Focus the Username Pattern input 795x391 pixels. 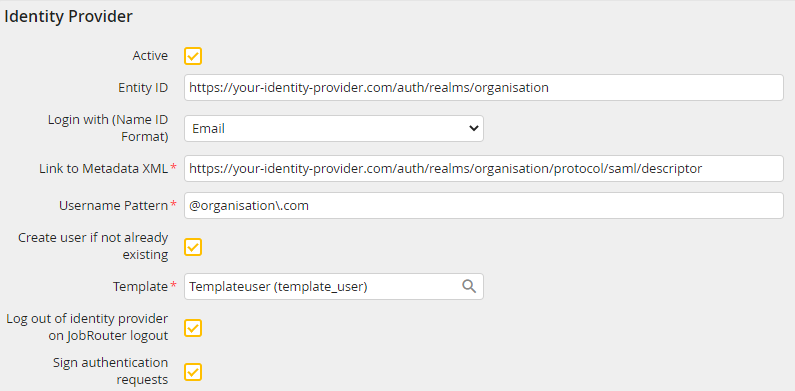pyautogui.click(x=484, y=205)
